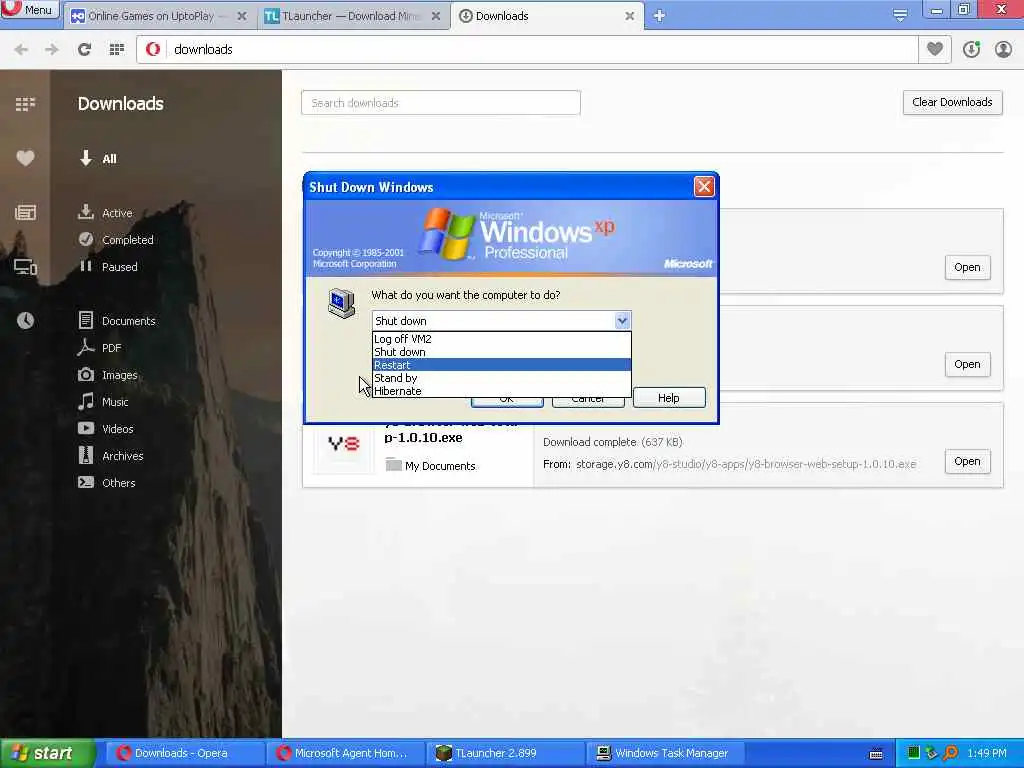Switch to TLauncher download tab
This screenshot has height=768, width=1024.
[x=351, y=16]
